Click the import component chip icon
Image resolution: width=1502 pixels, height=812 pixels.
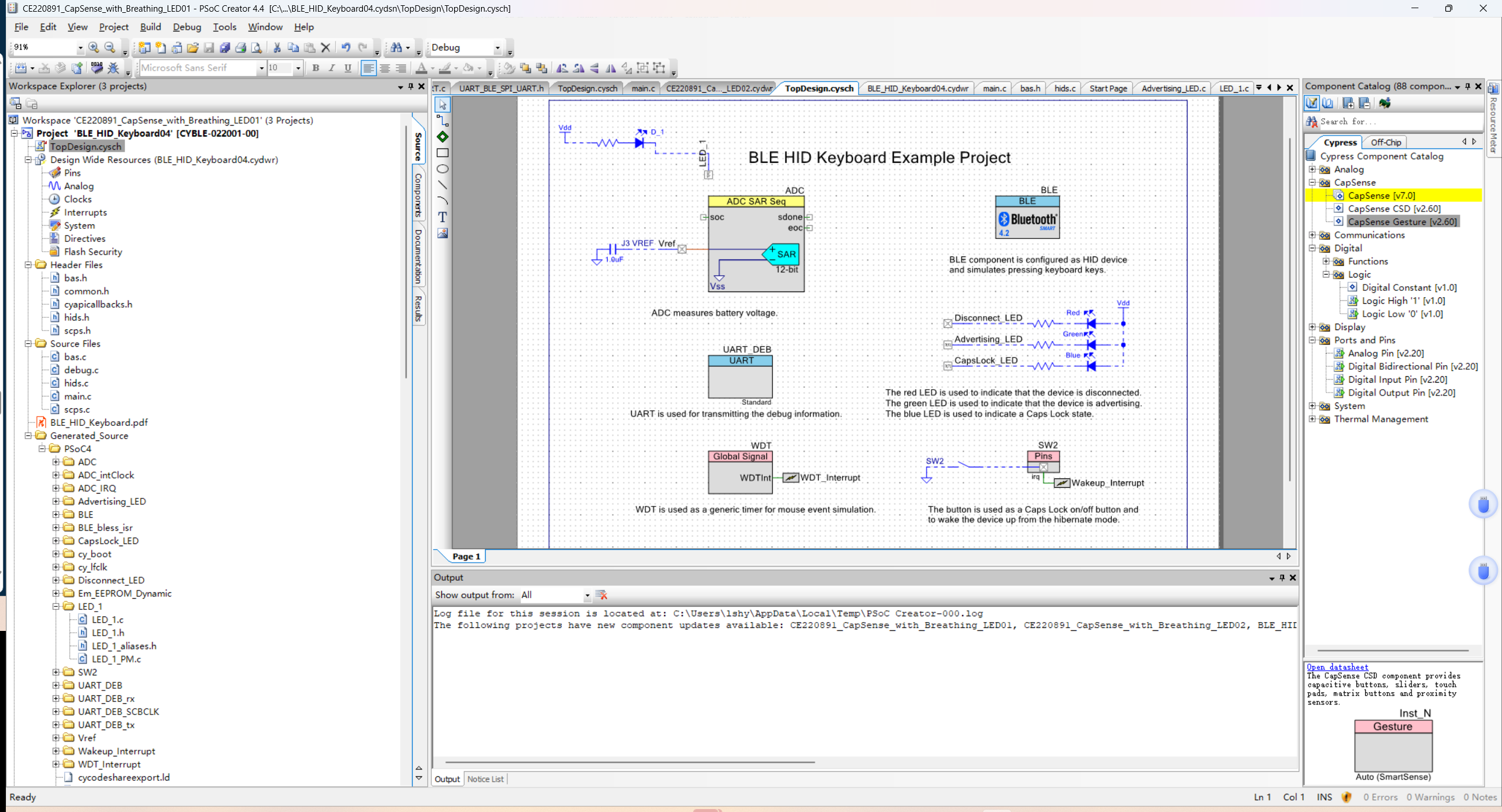click(1385, 103)
